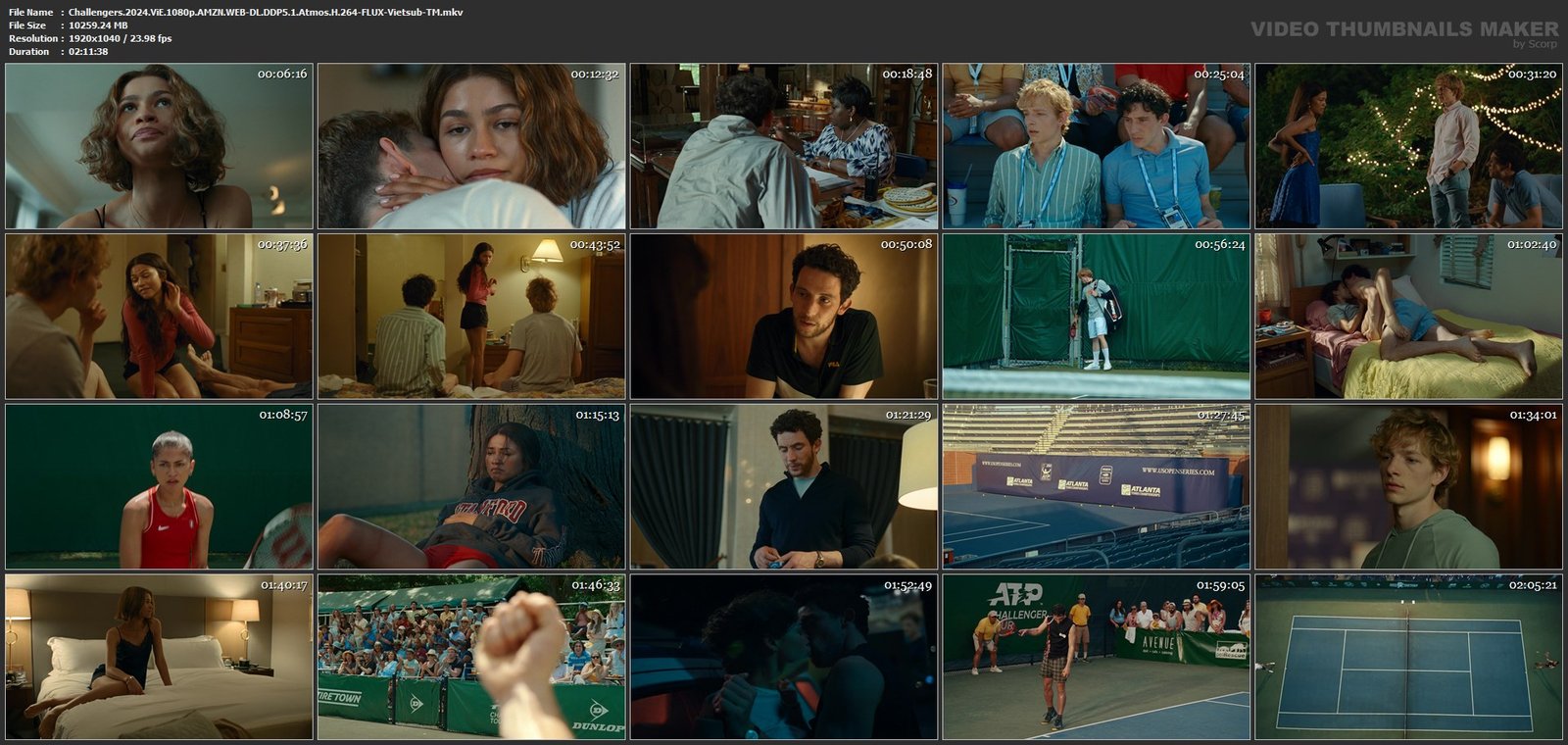Choose the frame marked 00:43:52

[x=471, y=316]
